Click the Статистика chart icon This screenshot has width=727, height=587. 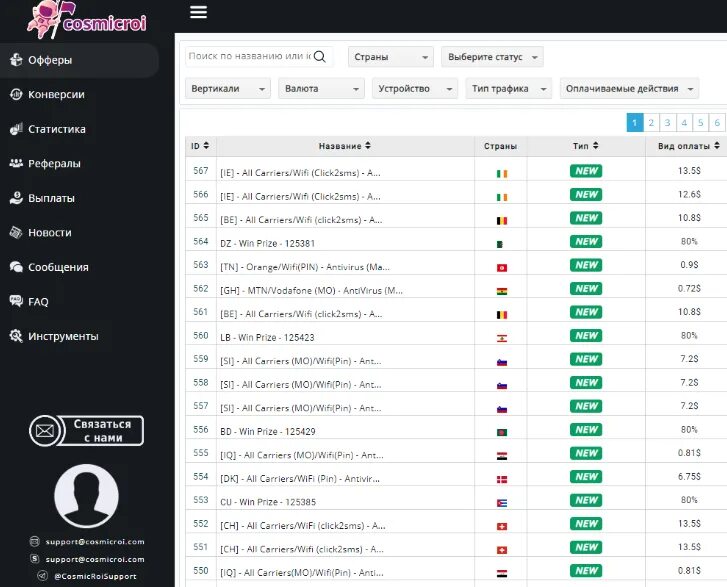(x=16, y=129)
